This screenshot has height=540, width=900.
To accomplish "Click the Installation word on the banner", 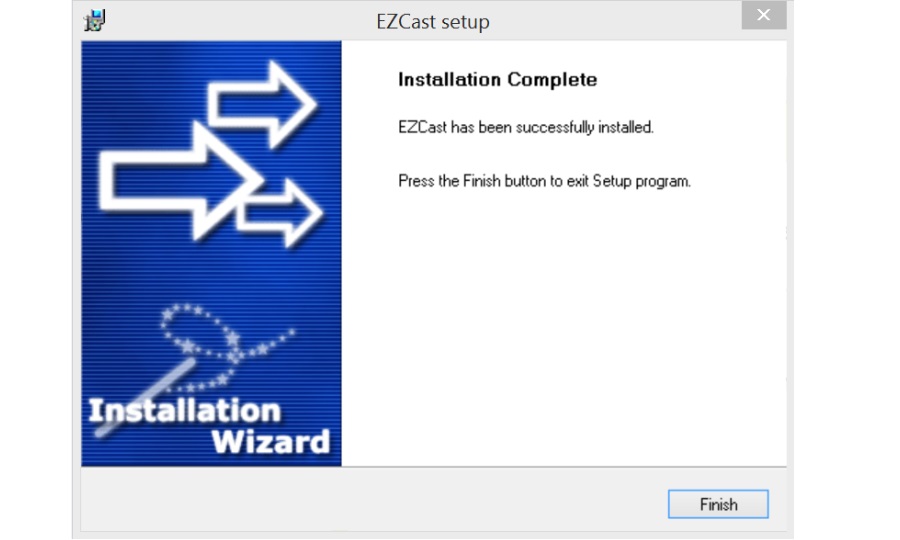I will coord(184,411).
